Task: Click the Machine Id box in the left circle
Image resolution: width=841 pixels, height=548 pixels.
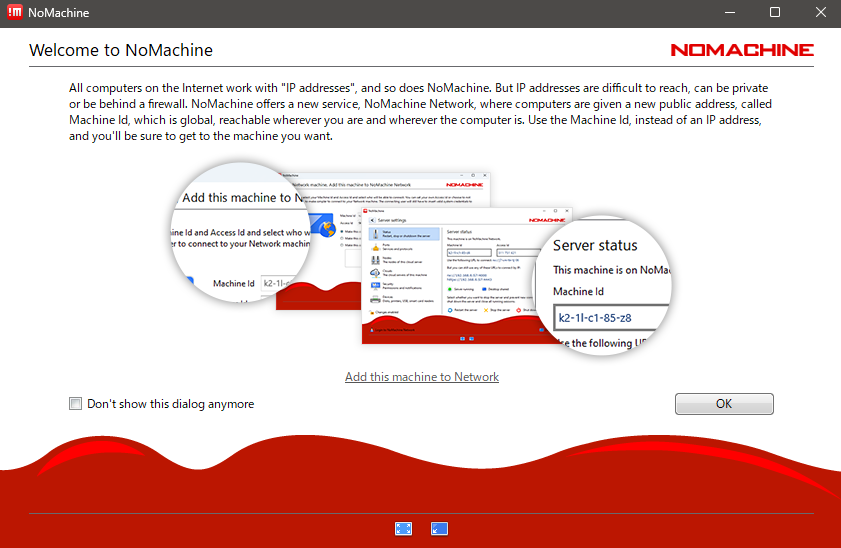Action: [x=281, y=284]
